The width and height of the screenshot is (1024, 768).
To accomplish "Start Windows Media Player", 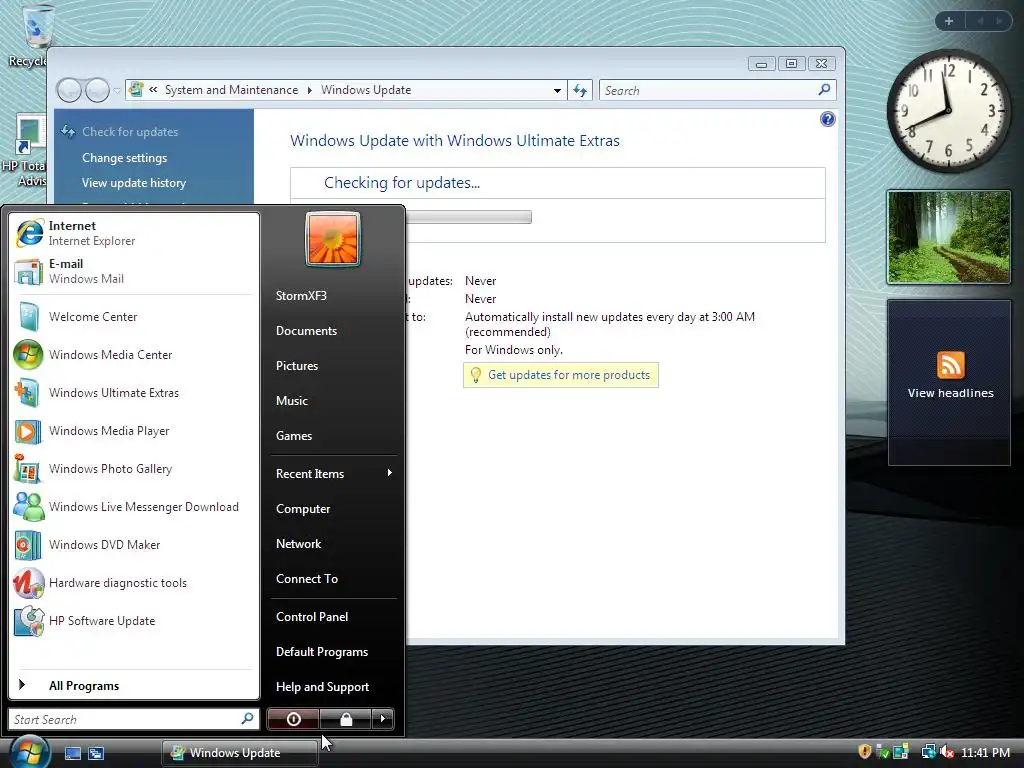I will (134, 431).
